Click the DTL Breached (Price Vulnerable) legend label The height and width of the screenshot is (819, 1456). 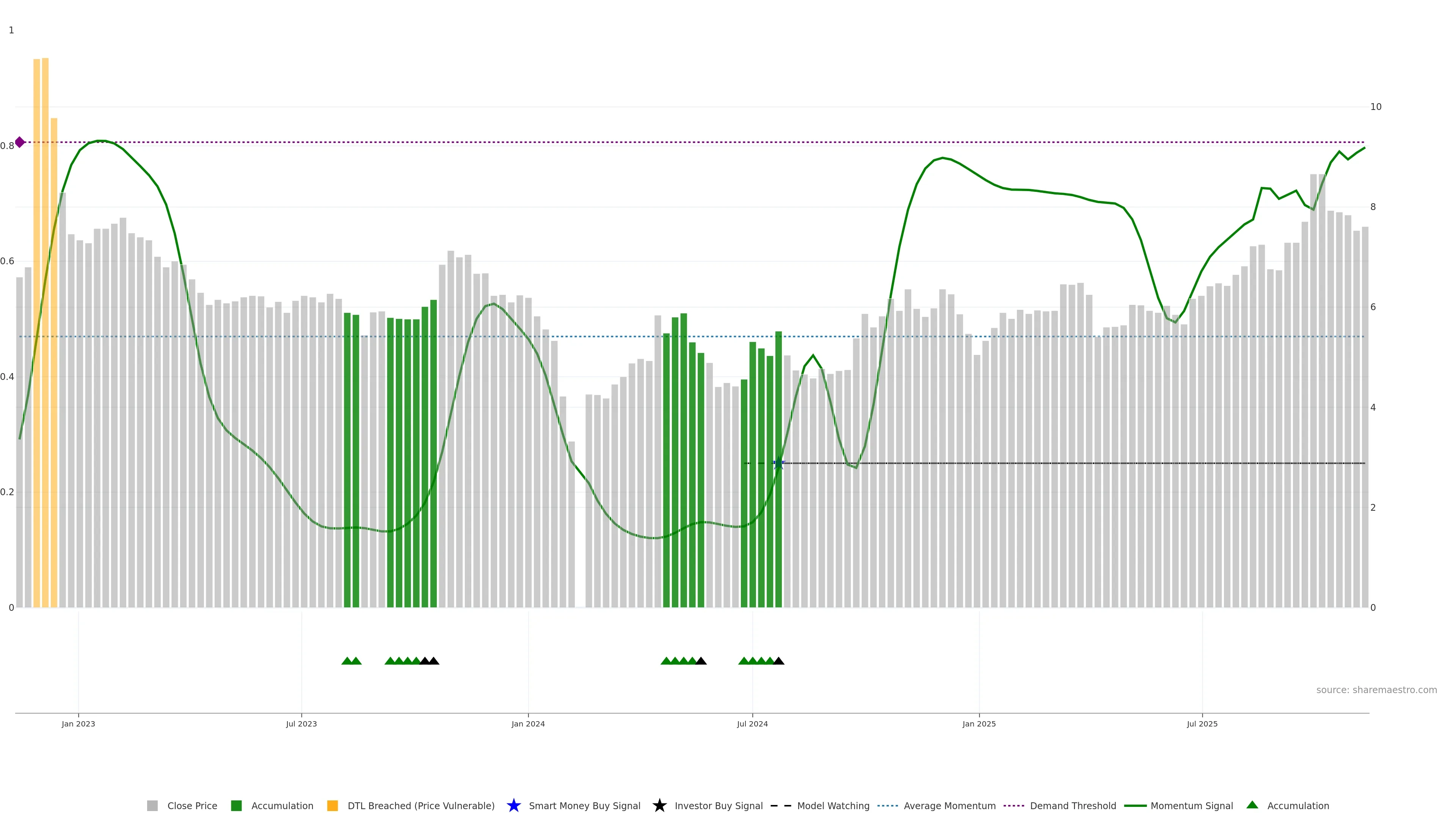420,805
